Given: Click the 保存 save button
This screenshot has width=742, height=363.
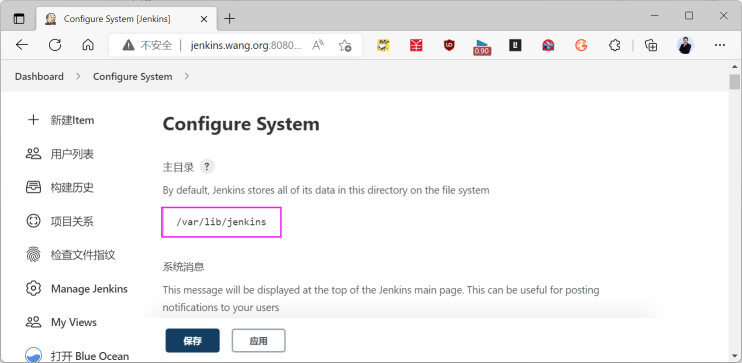Looking at the screenshot, I should (193, 341).
